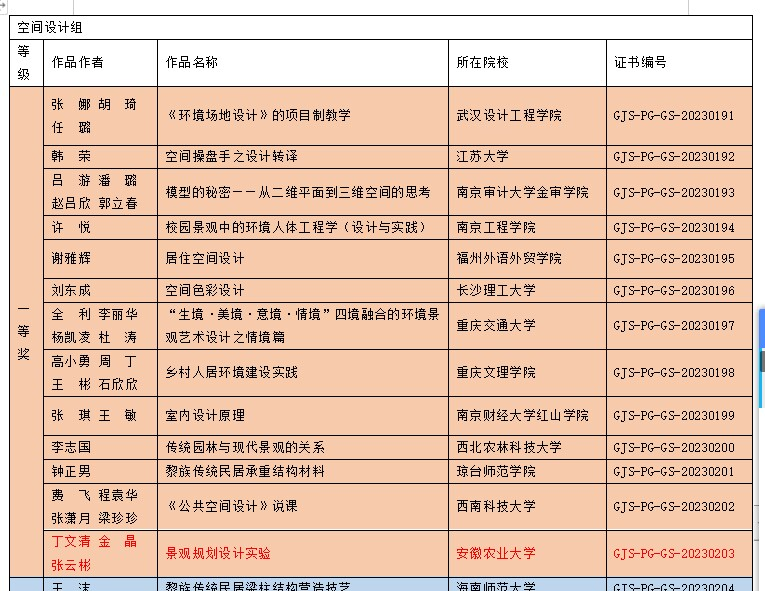Image resolution: width=765 pixels, height=591 pixels.
Task: Select the 作品作者 column header
Action: pyautogui.click(x=77, y=62)
